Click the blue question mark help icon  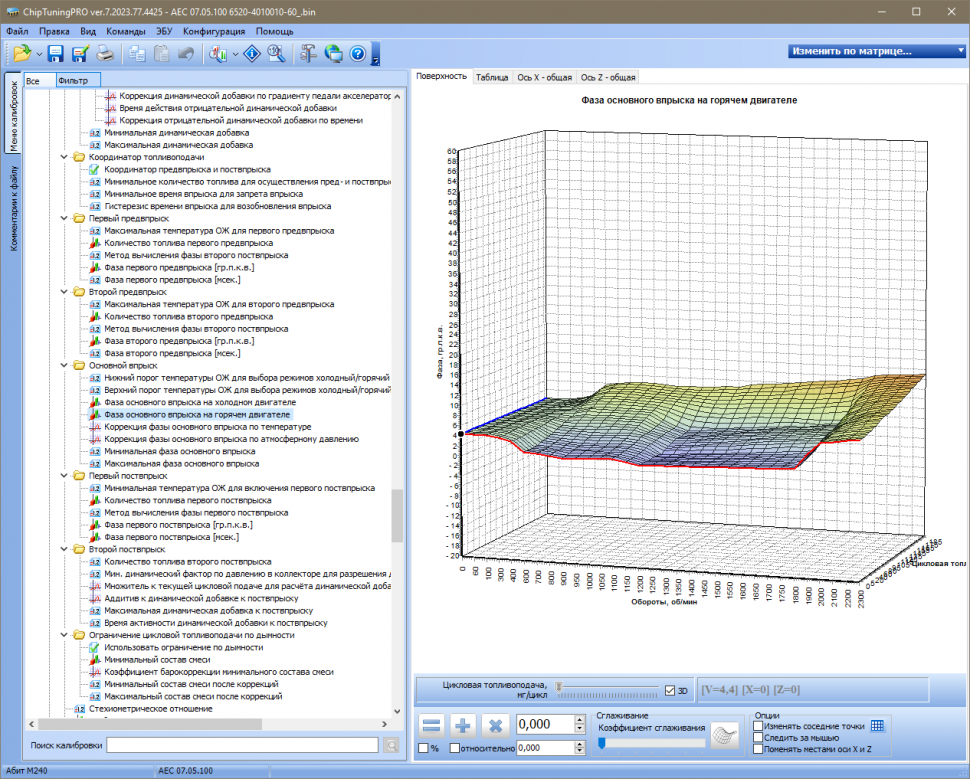pos(357,54)
